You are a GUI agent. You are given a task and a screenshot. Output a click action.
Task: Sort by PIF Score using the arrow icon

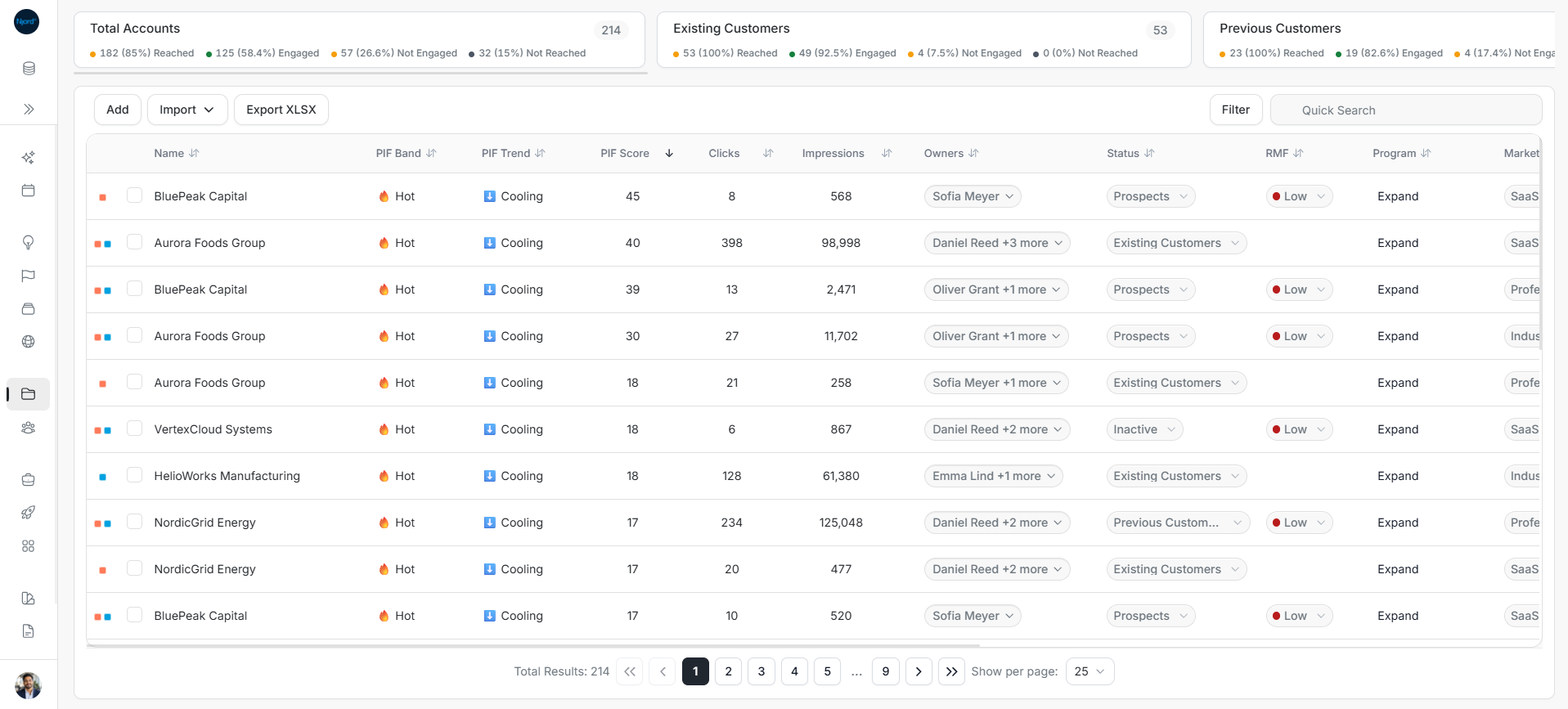click(669, 153)
